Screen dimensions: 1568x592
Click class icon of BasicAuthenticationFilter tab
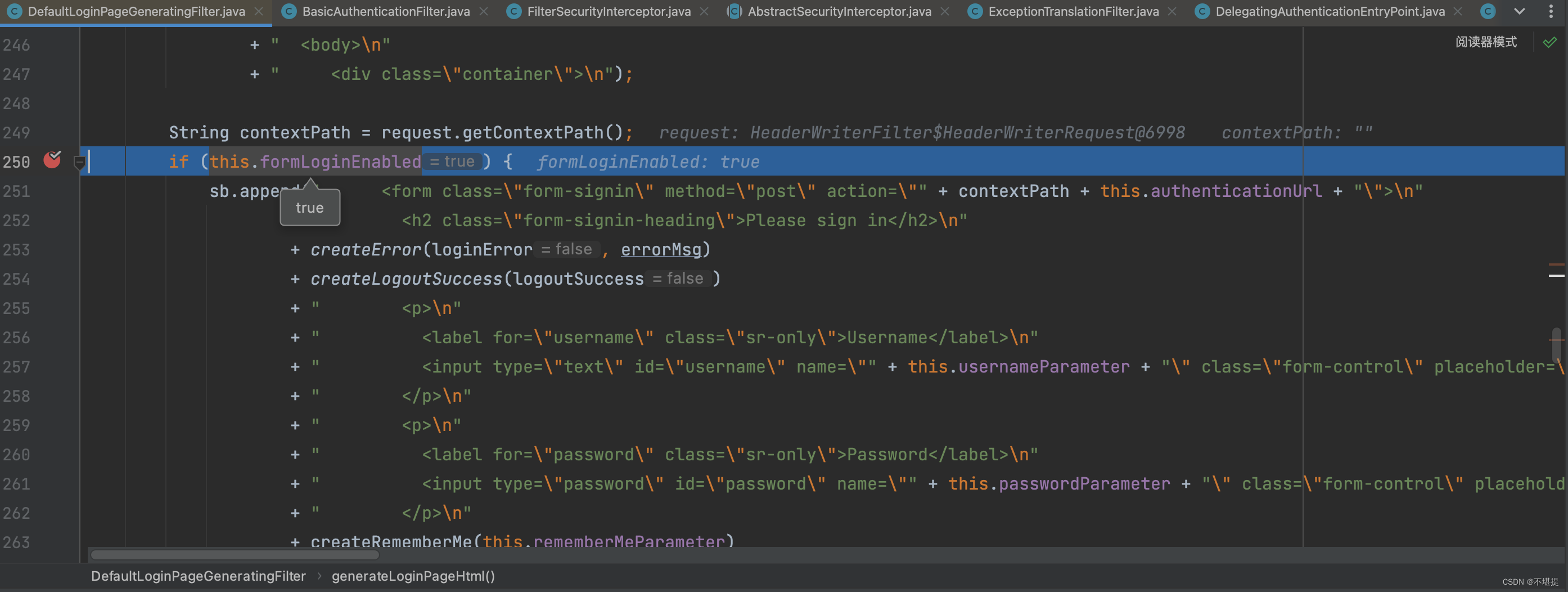[289, 12]
